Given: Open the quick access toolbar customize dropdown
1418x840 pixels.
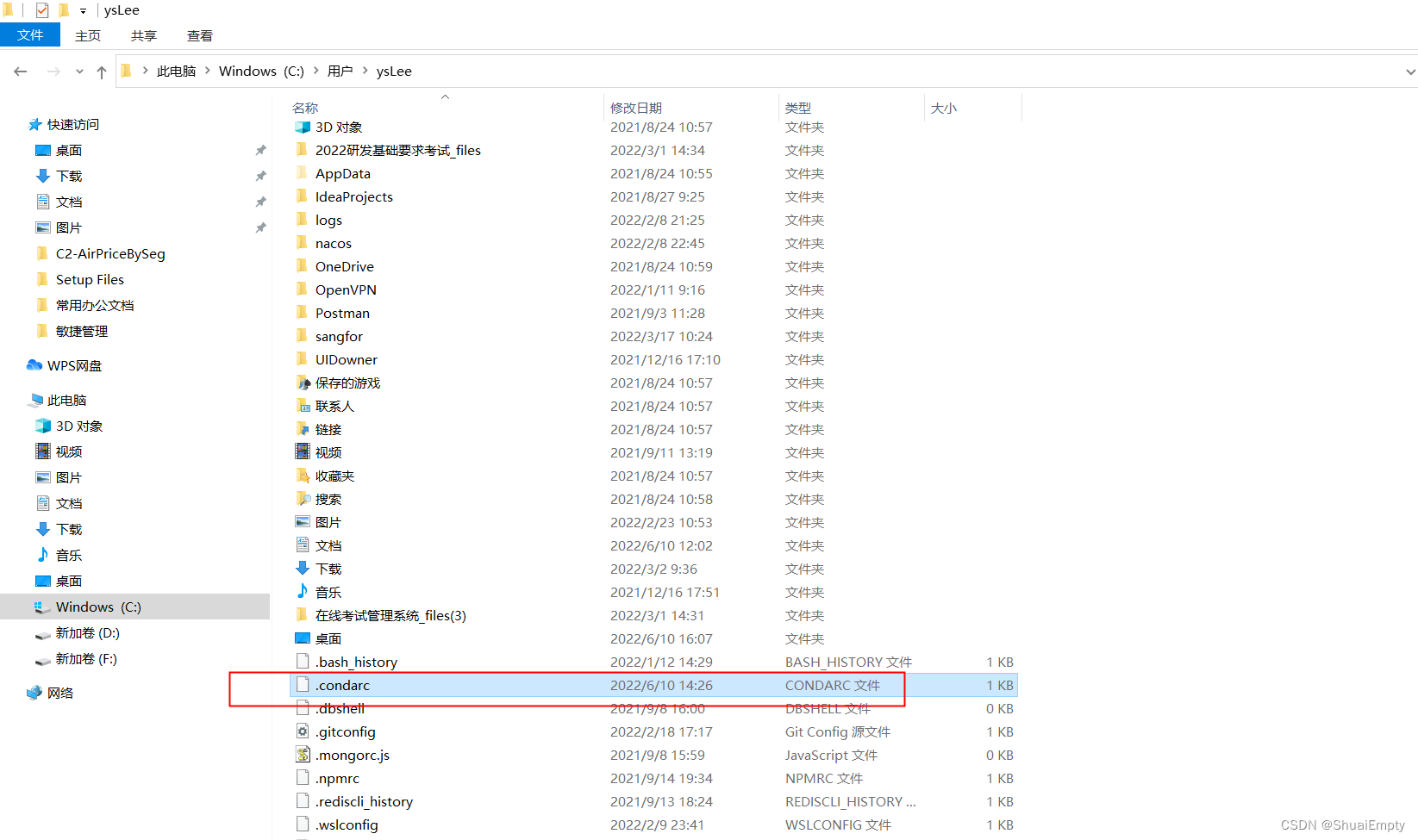Looking at the screenshot, I should pyautogui.click(x=82, y=9).
